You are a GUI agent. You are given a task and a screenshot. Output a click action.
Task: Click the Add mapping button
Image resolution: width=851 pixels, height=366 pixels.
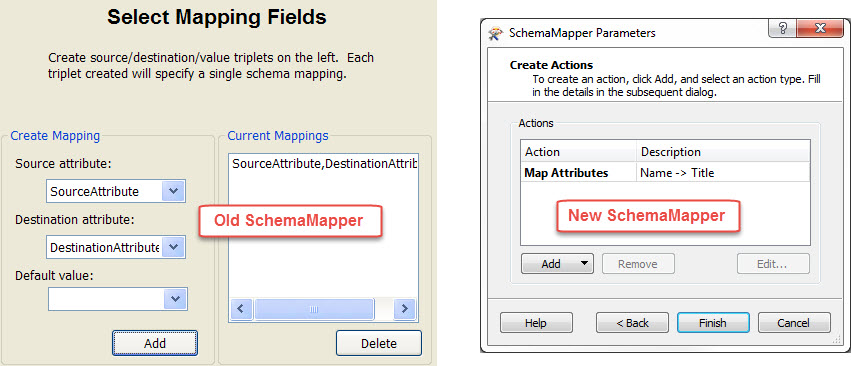tap(155, 343)
